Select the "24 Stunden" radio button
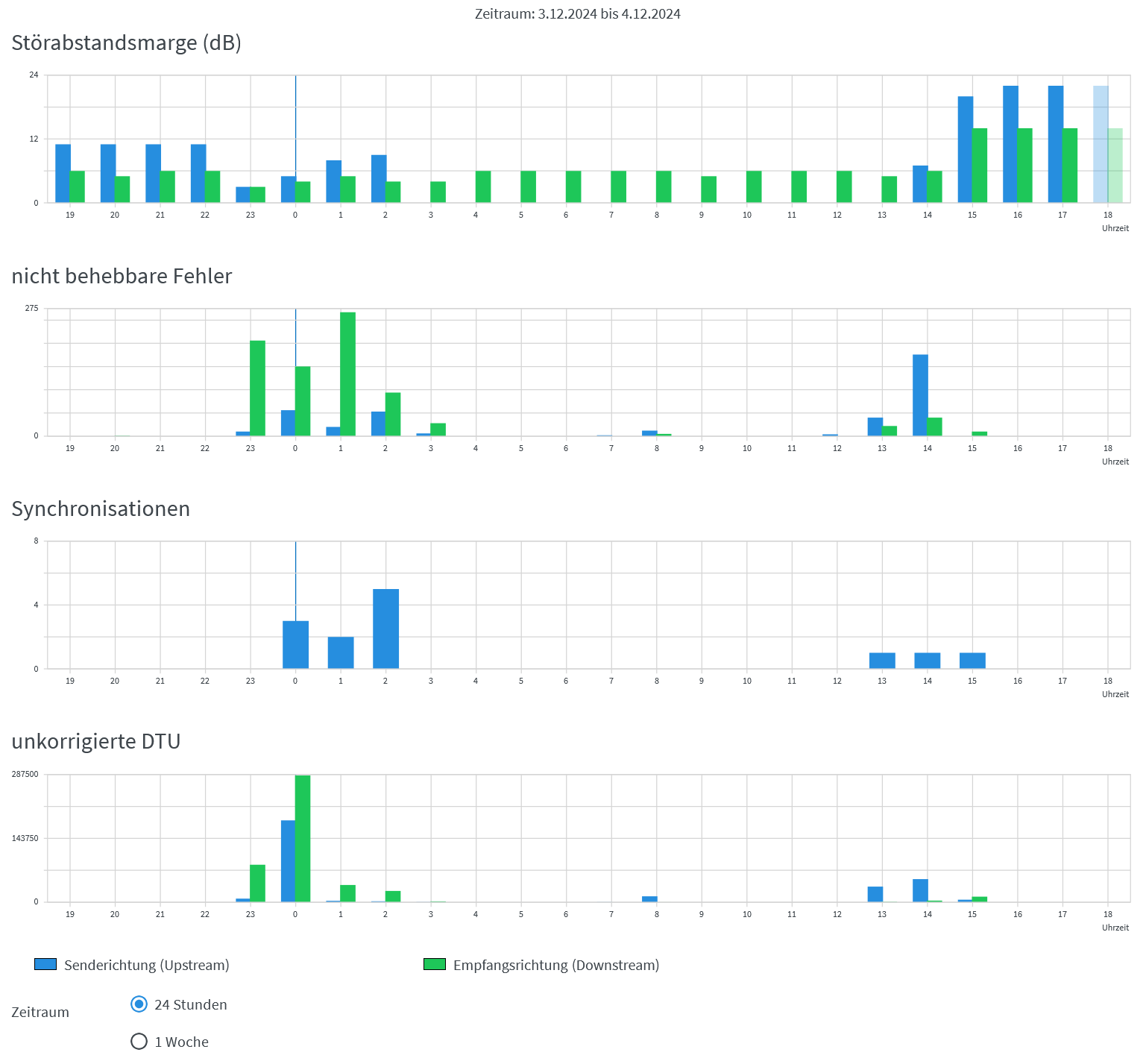Viewport: 1146px width, 1064px height. click(x=139, y=1004)
